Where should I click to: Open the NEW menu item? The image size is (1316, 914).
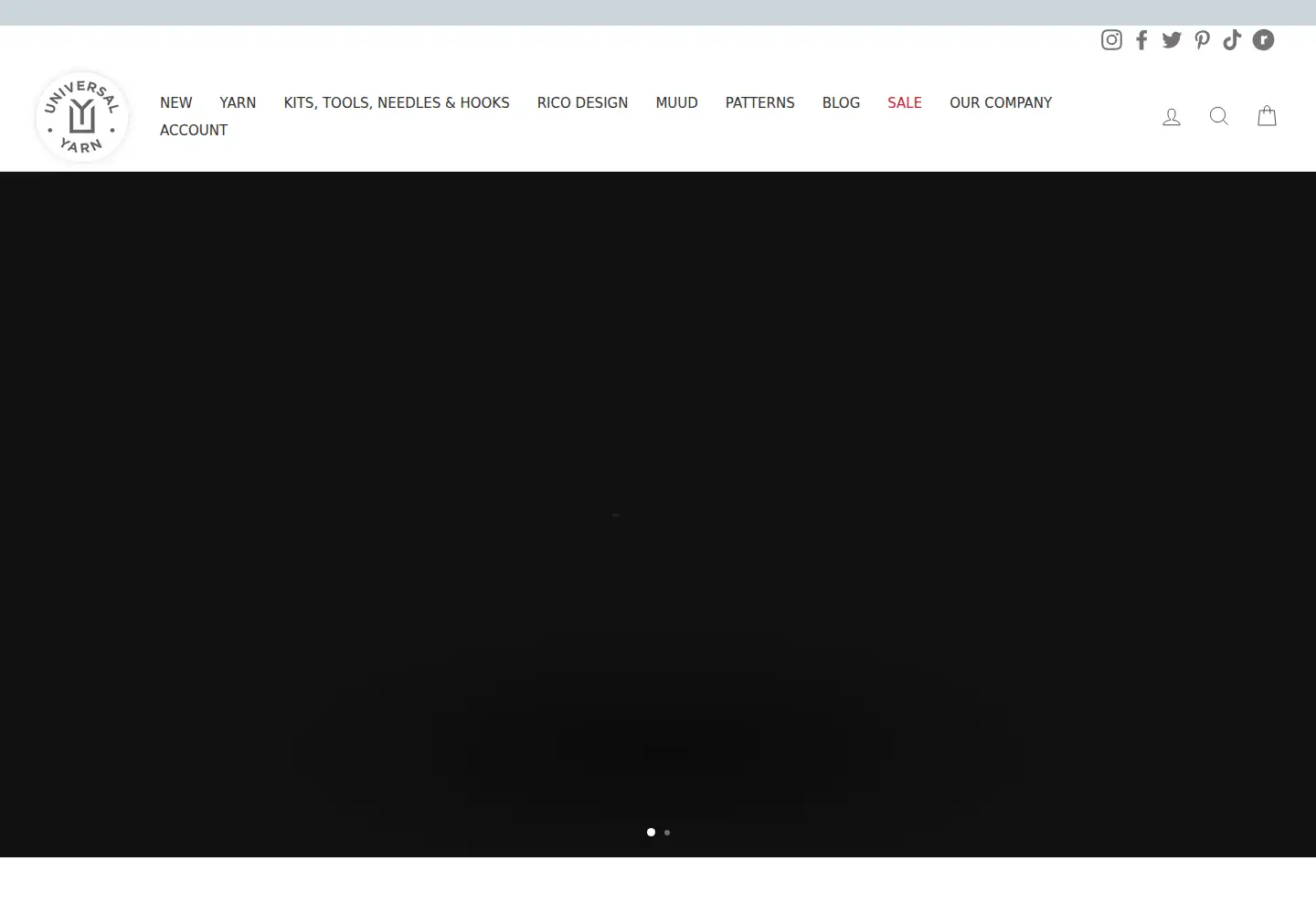coord(176,102)
